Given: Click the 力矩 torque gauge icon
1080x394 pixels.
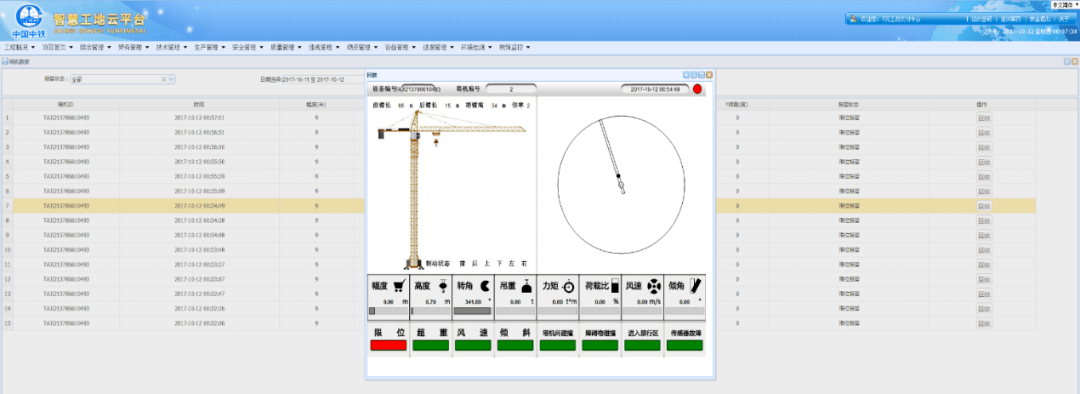Looking at the screenshot, I should 569,286.
